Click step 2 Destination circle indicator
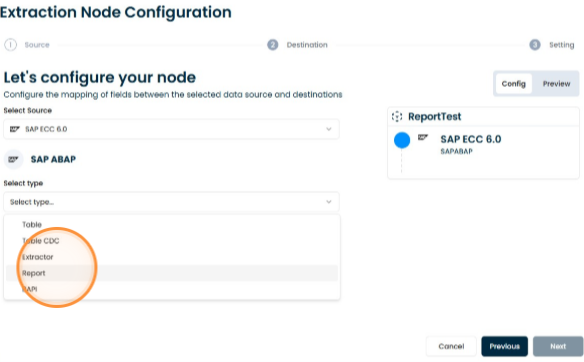The width and height of the screenshot is (584, 362). [x=273, y=45]
